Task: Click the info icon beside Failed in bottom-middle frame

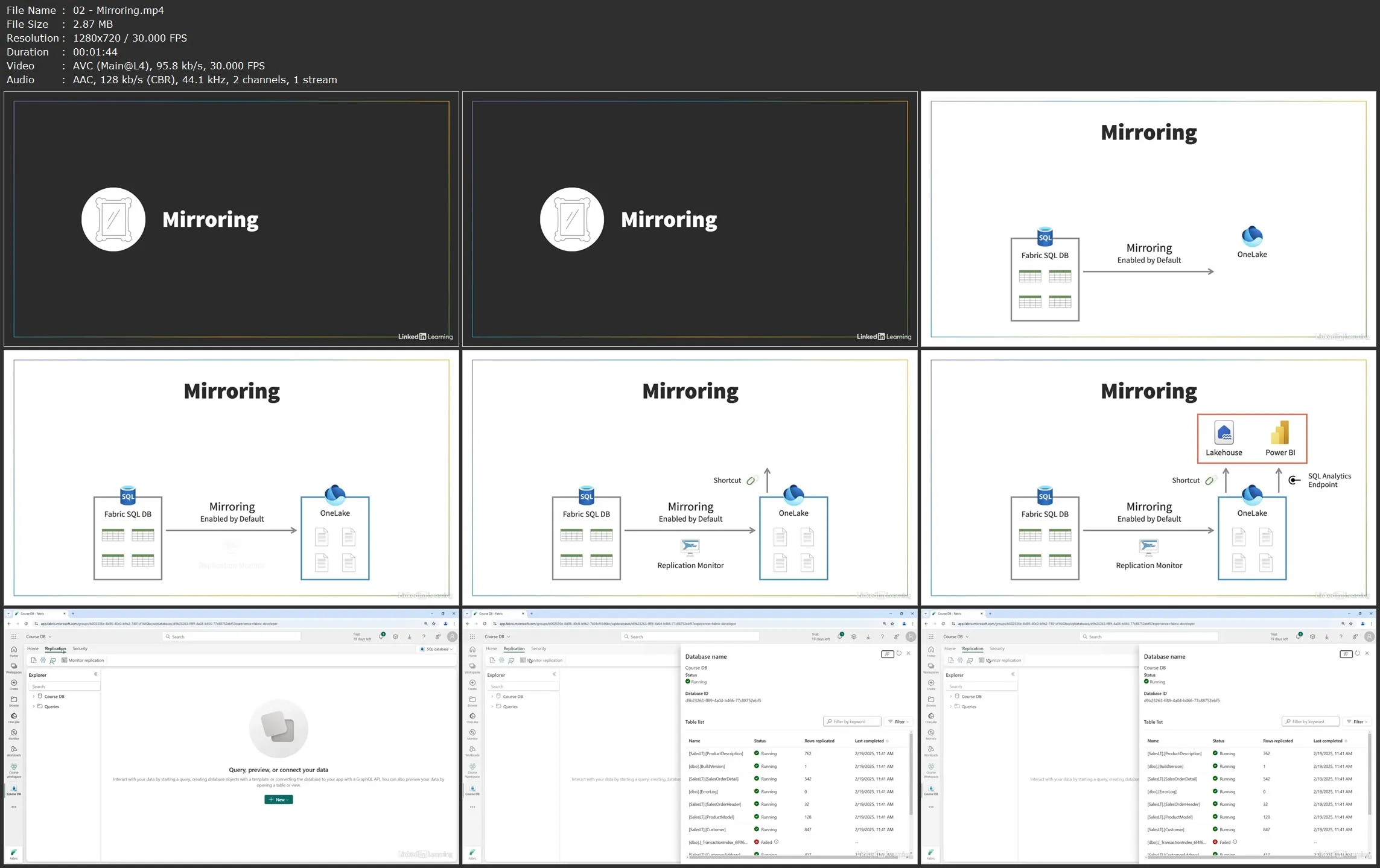Action: (x=777, y=842)
